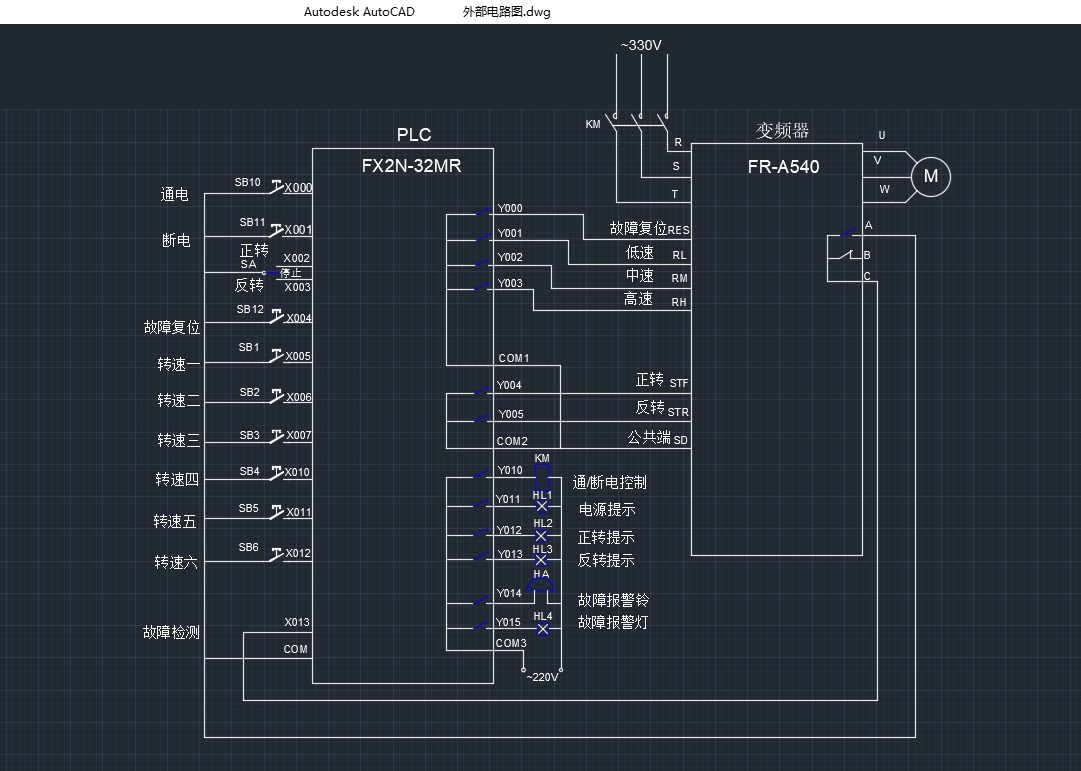
Task: Click the 外部电路图.dwg file title
Action: pyautogui.click(x=506, y=12)
